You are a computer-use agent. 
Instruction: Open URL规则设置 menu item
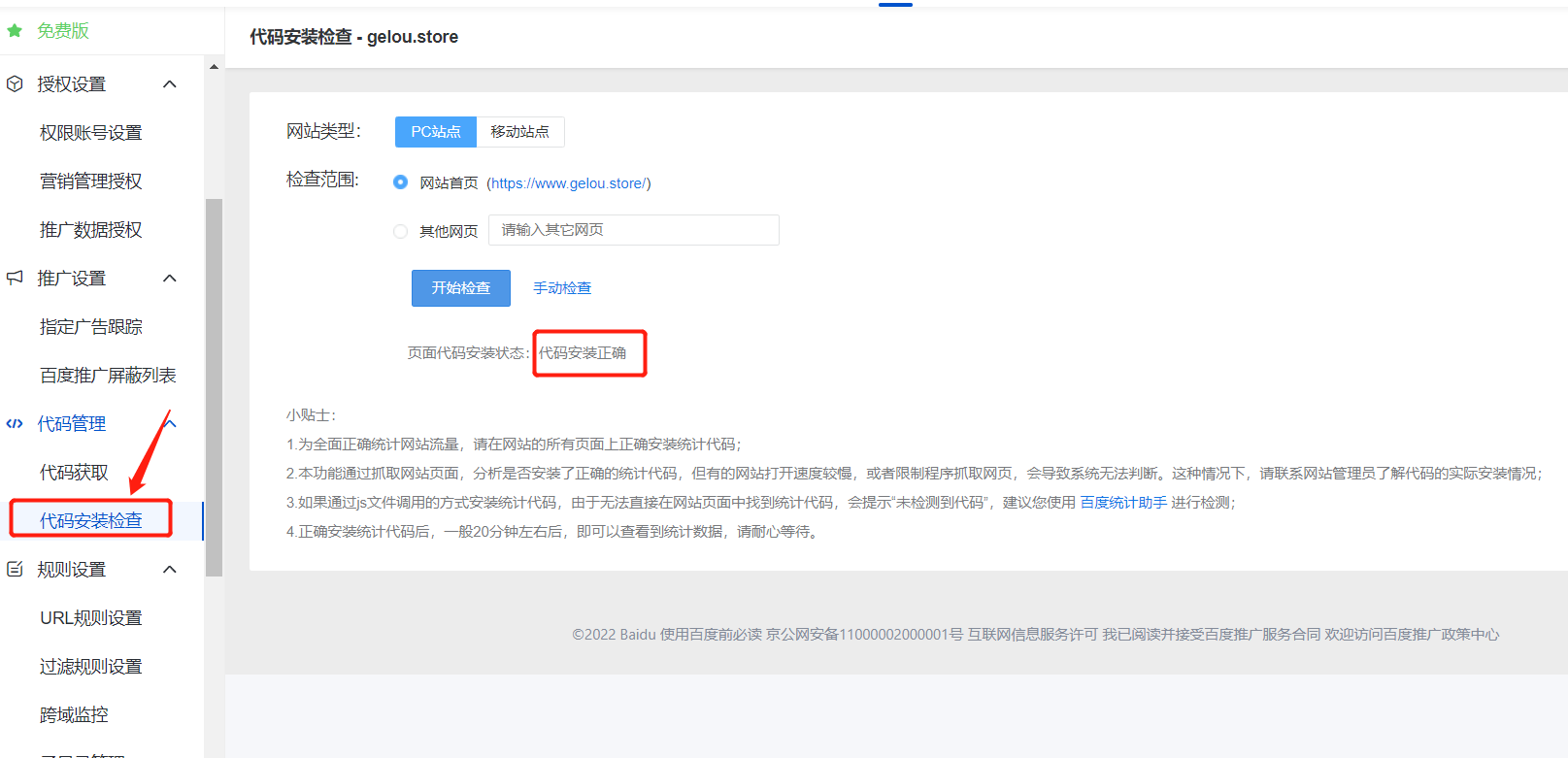tap(91, 618)
